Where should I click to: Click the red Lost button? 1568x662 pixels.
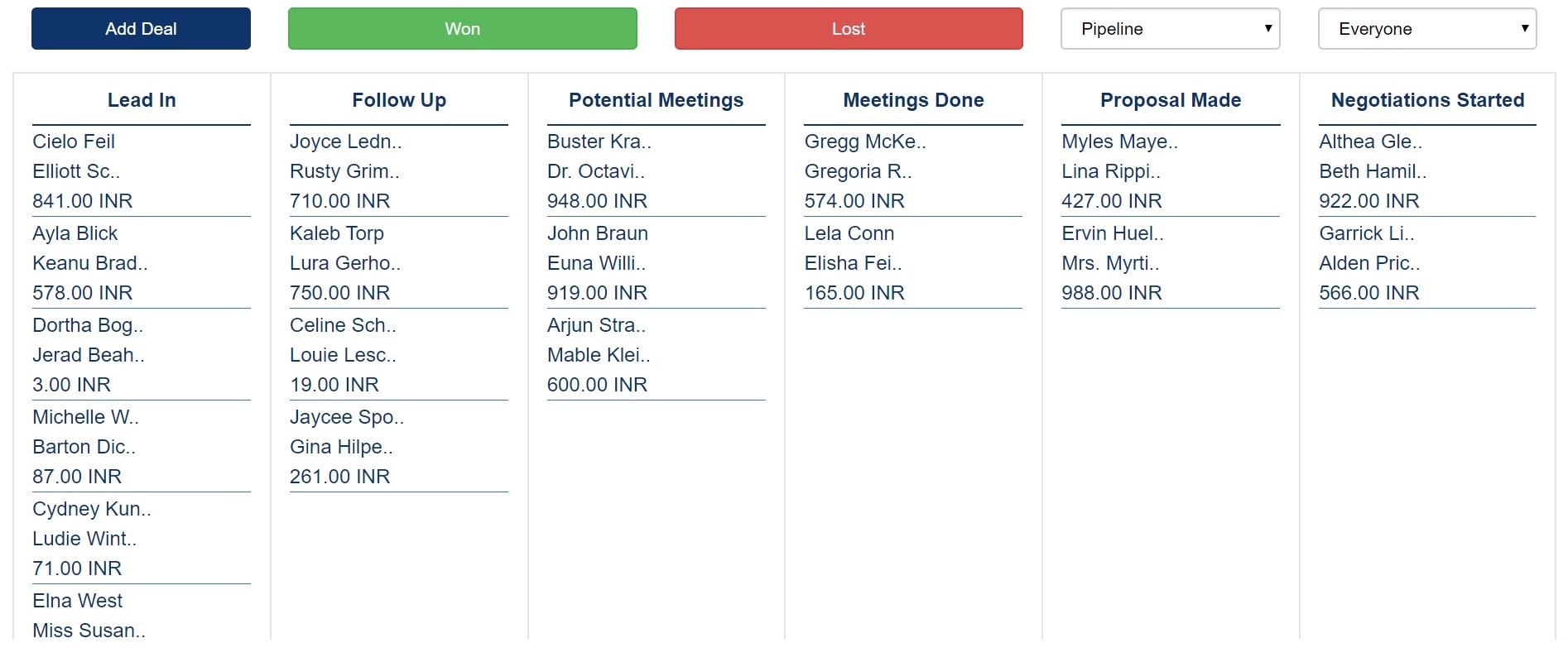pyautogui.click(x=849, y=28)
